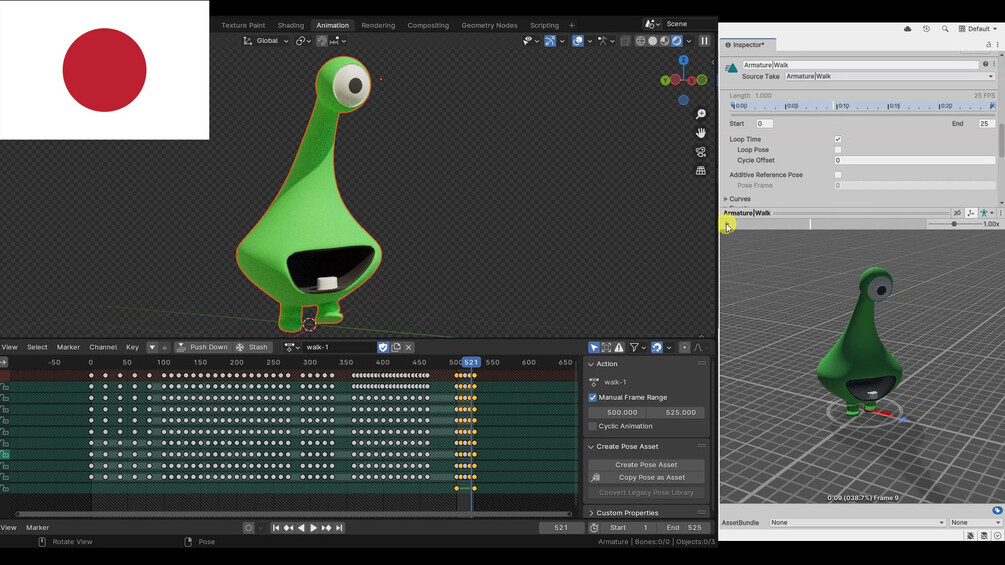Viewport: 1005px width, 565px height.
Task: Open the Source Take dropdown
Action: click(890, 76)
